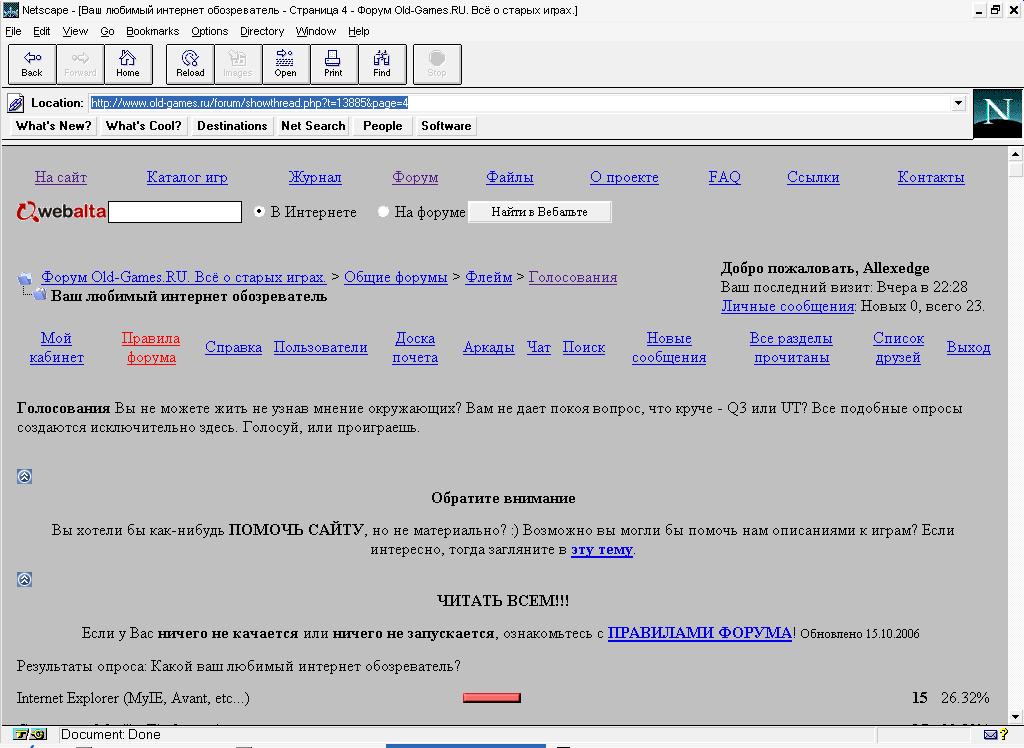The height and width of the screenshot is (748, 1024).
Task: Click the Images toolbar button
Action: (238, 64)
